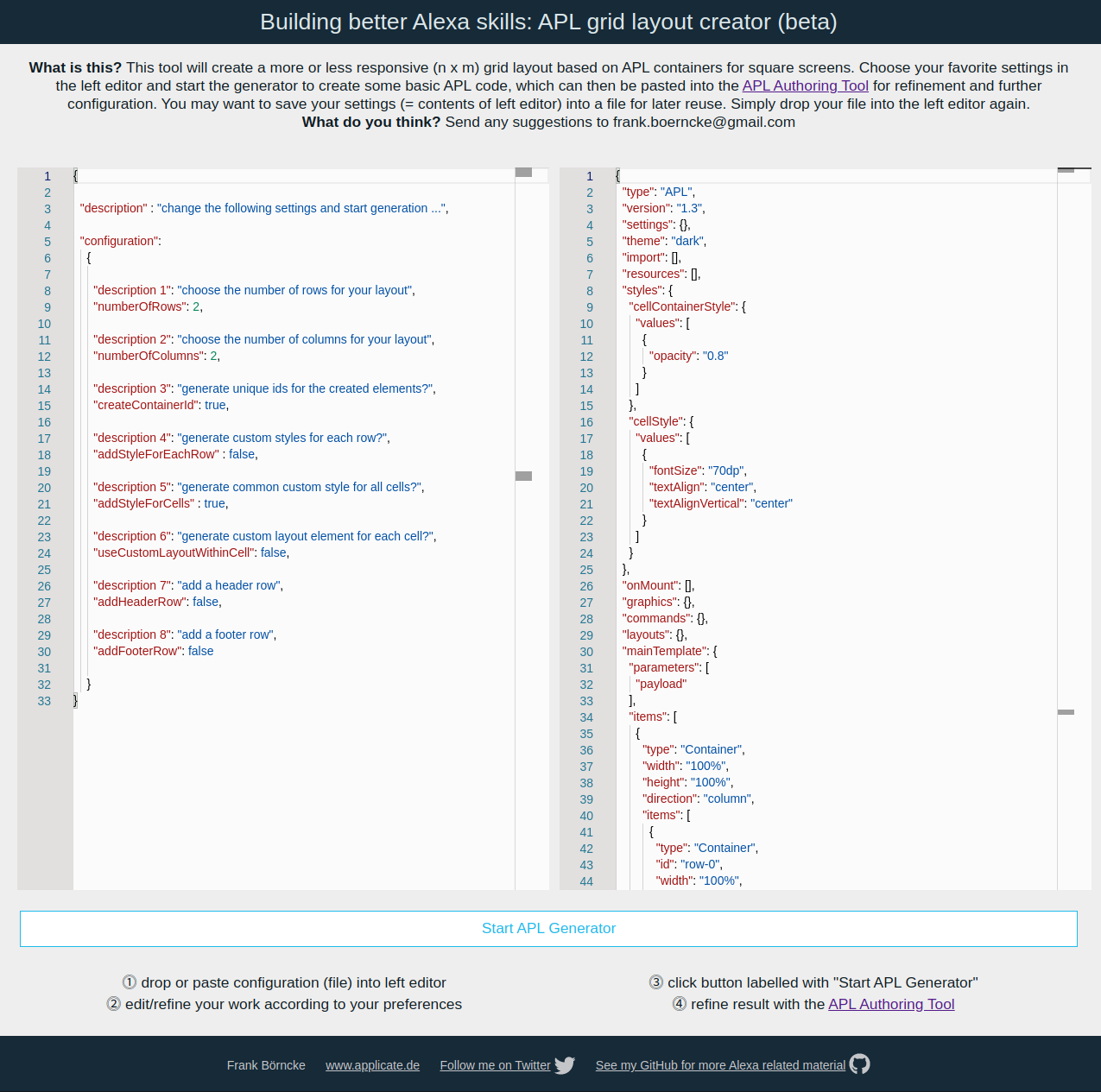Click the right editor minimap top slider

tap(1066, 170)
